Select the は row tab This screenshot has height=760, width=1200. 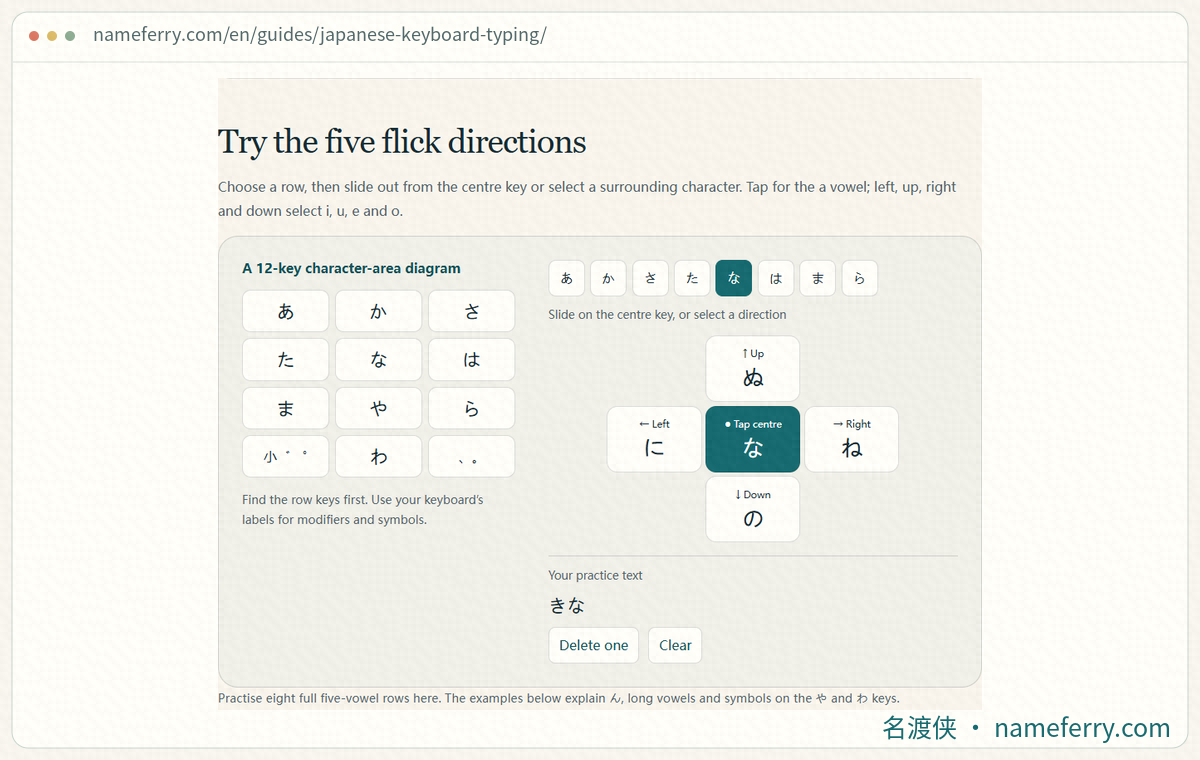pyautogui.click(x=776, y=278)
